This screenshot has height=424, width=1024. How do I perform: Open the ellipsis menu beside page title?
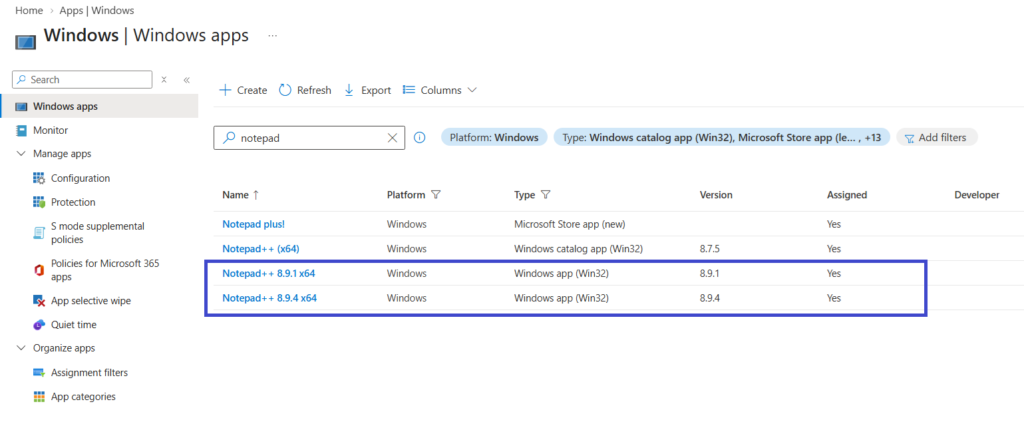tap(272, 36)
